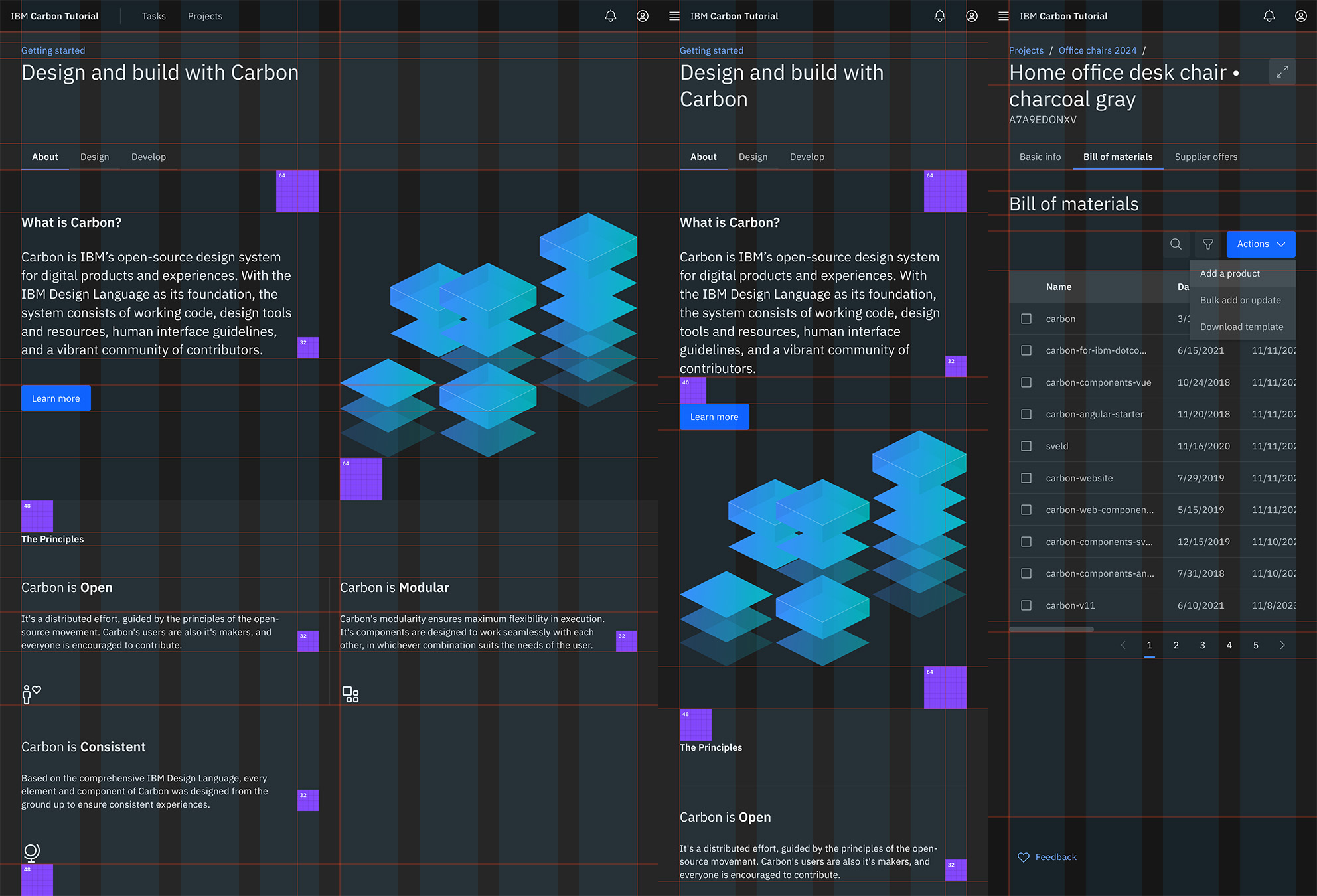Click Learn more button on tablet page

[x=714, y=417]
